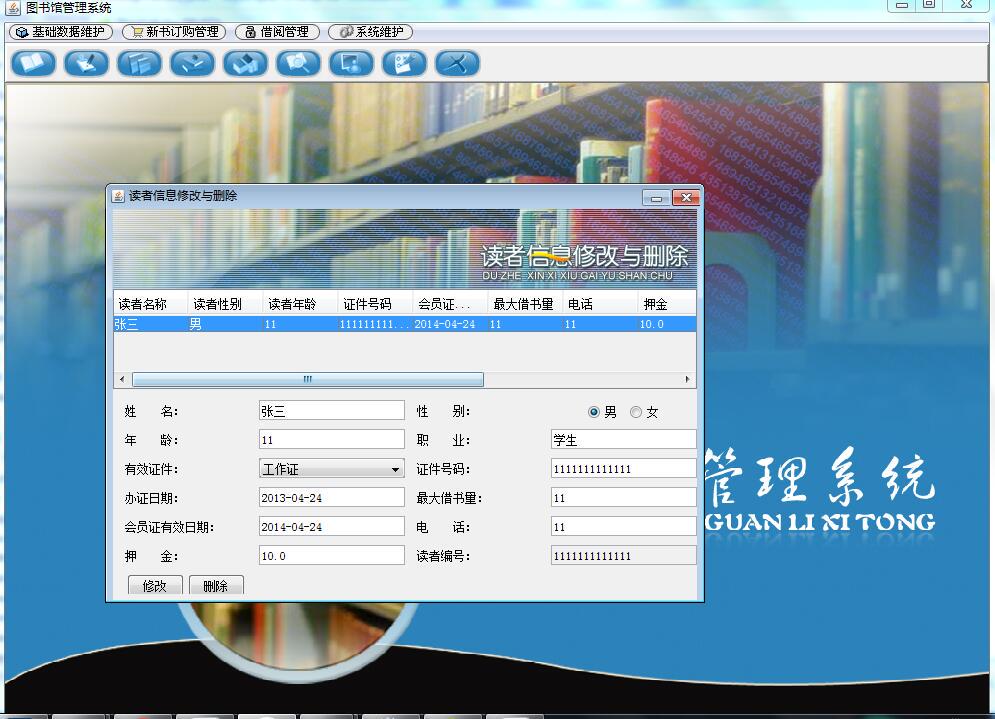Click the 电话 column header
995x719 pixels.
click(x=600, y=304)
